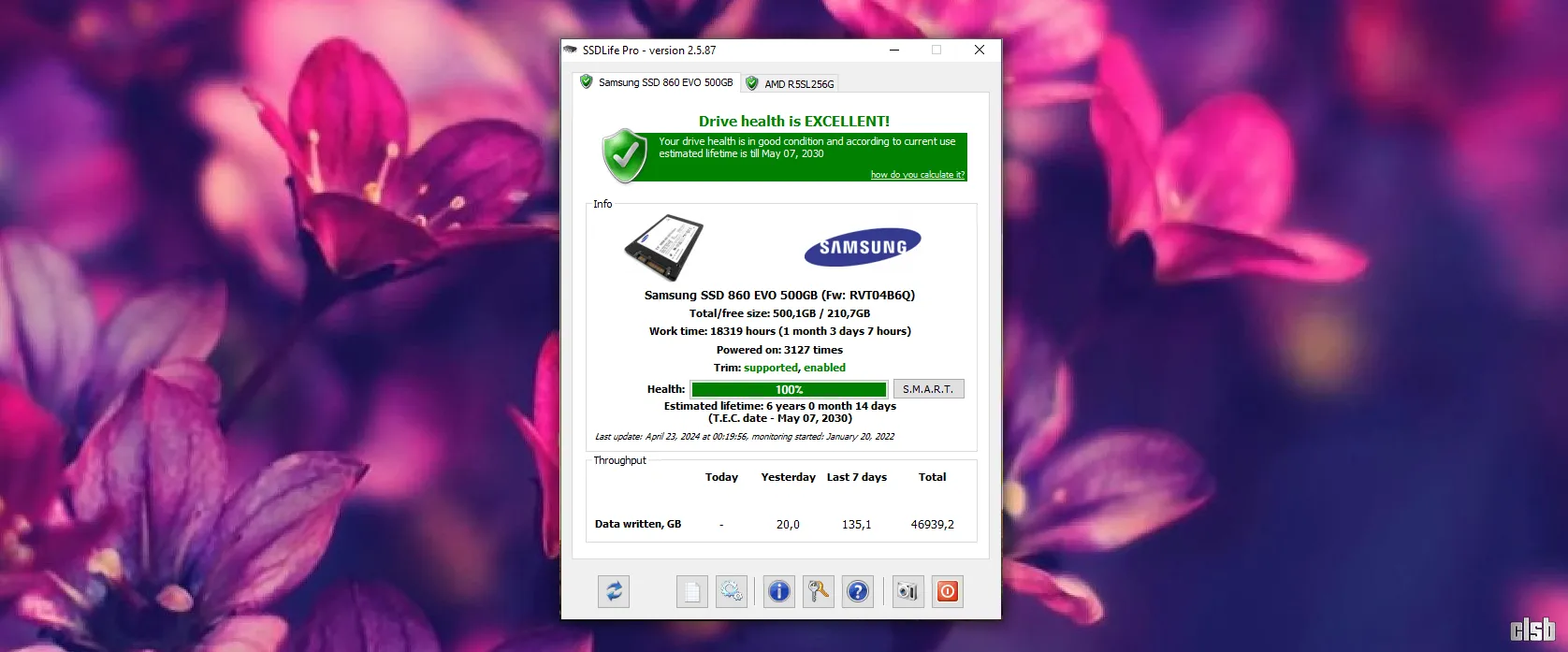Open the blue information icon
The width and height of the screenshot is (1568, 652).
pos(779,591)
